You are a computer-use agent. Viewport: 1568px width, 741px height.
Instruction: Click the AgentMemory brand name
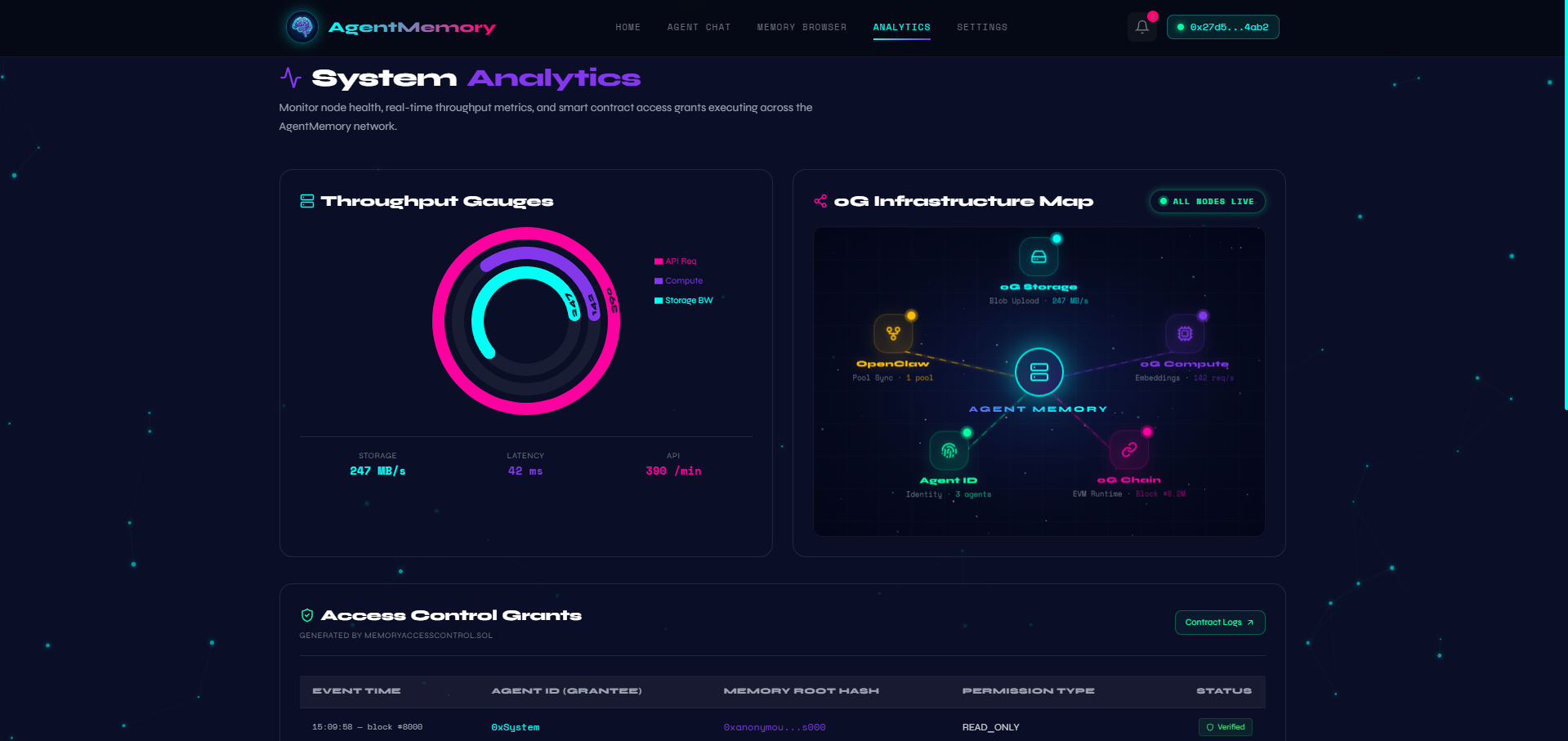tap(412, 28)
